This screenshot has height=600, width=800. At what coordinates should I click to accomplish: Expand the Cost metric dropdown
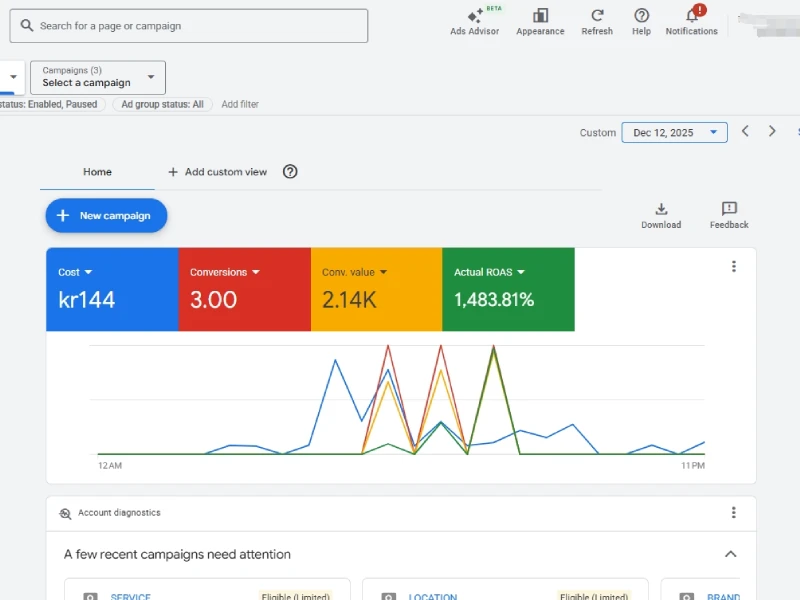point(76,272)
